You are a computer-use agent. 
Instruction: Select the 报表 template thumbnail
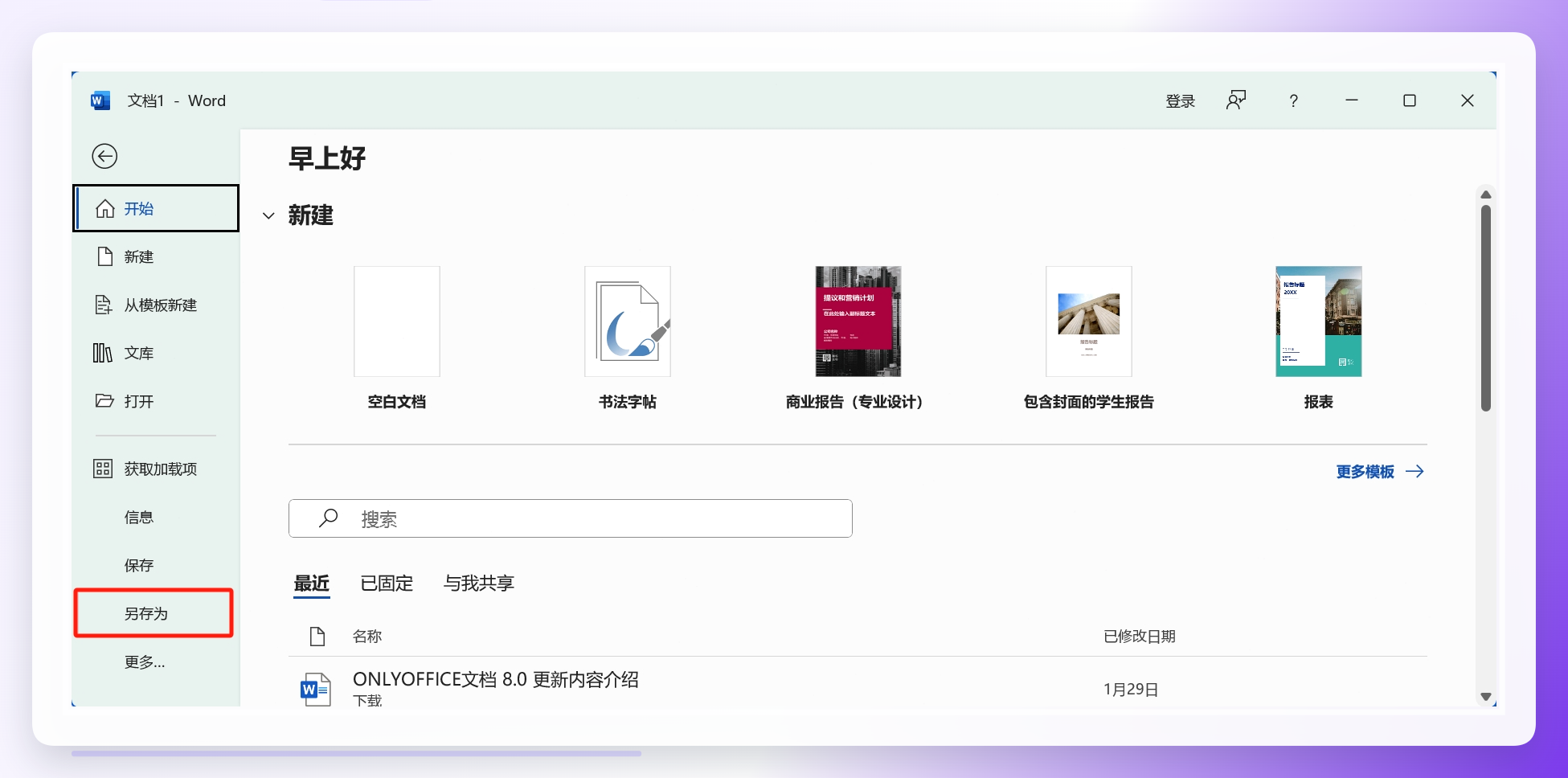(x=1319, y=321)
